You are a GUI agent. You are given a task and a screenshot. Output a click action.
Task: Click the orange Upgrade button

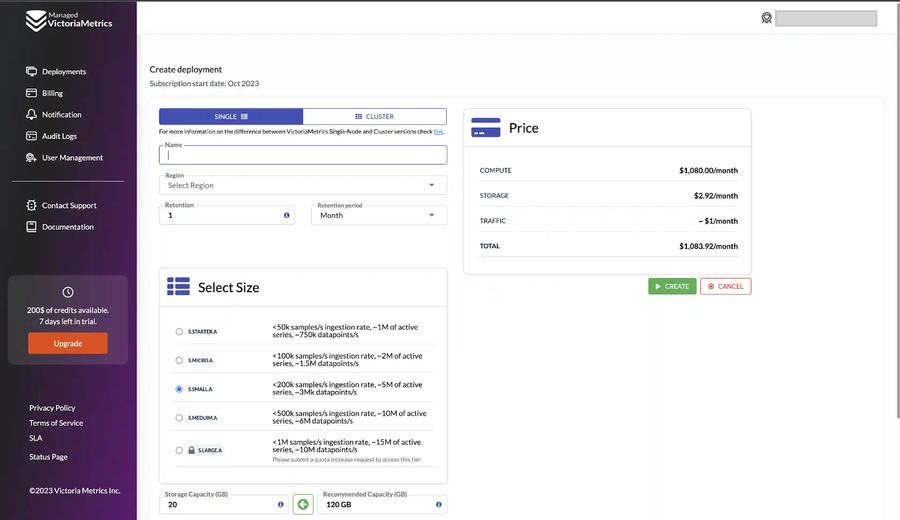pyautogui.click(x=68, y=343)
